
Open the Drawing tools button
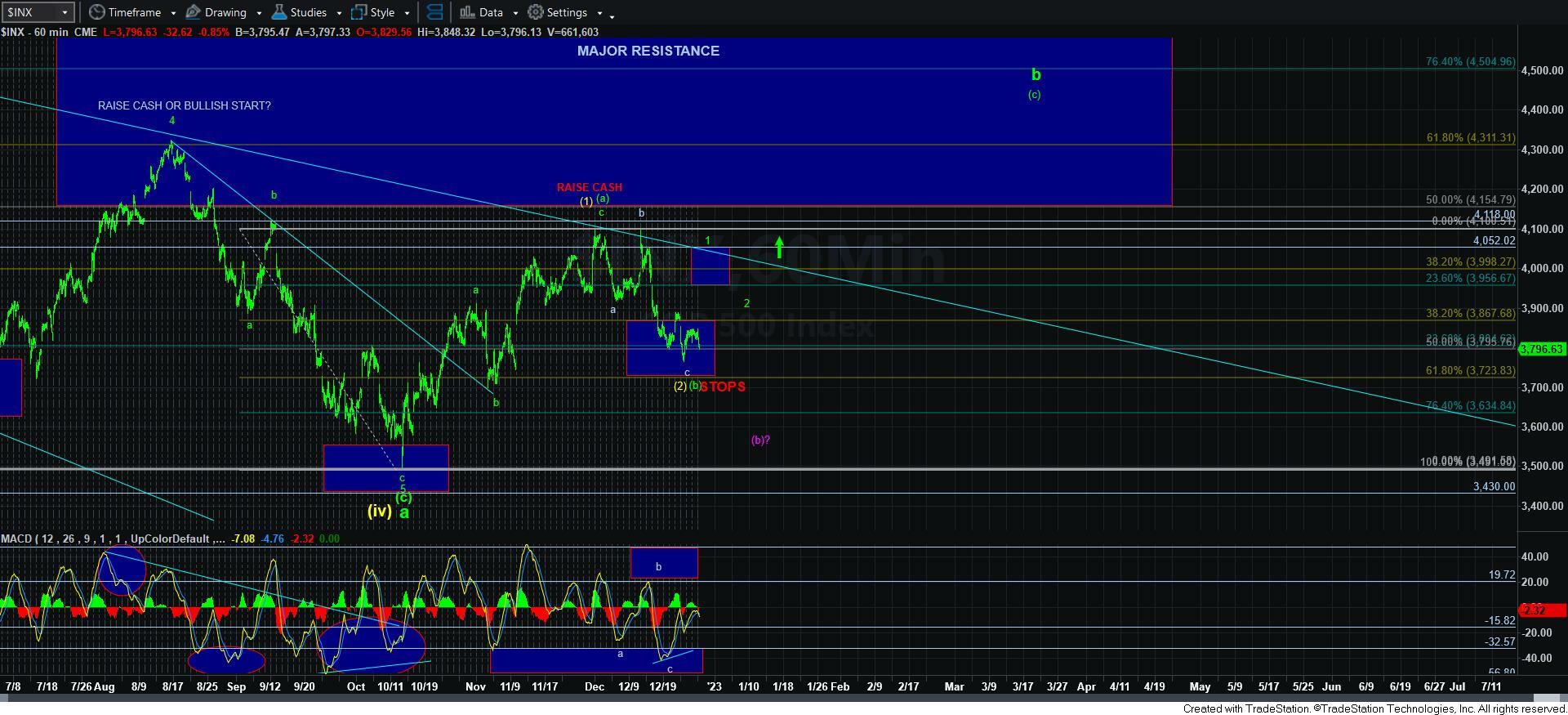(x=216, y=12)
